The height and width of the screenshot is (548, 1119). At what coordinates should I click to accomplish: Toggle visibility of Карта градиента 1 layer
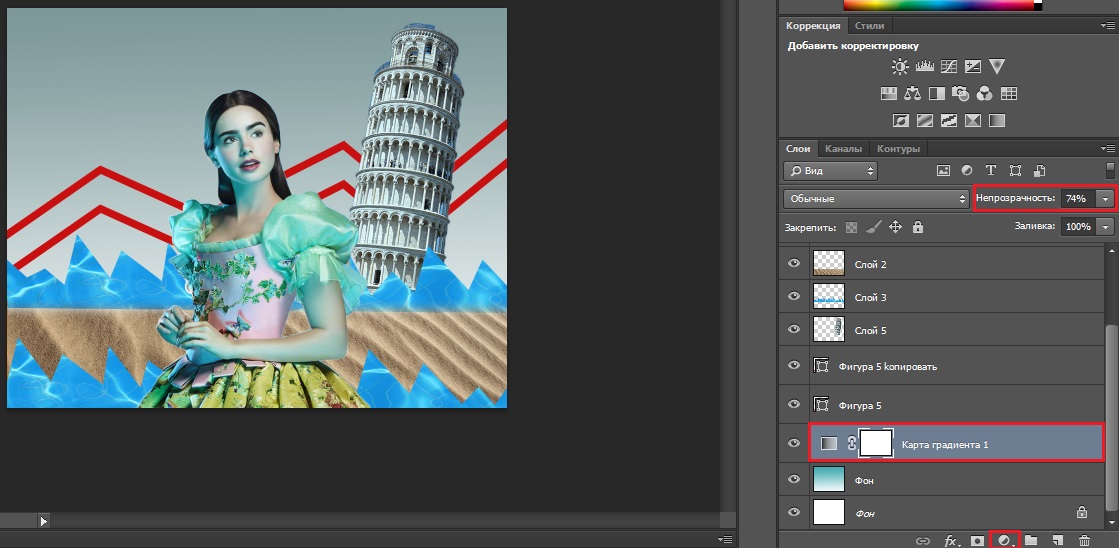pyautogui.click(x=794, y=443)
